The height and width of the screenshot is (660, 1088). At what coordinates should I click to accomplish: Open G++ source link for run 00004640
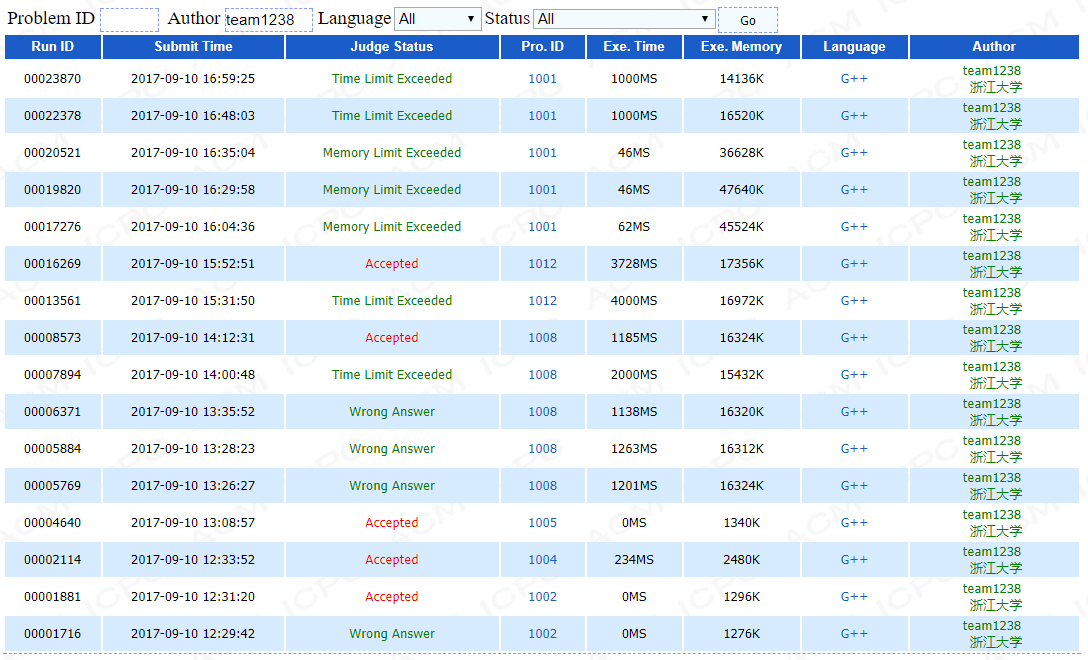click(x=854, y=523)
